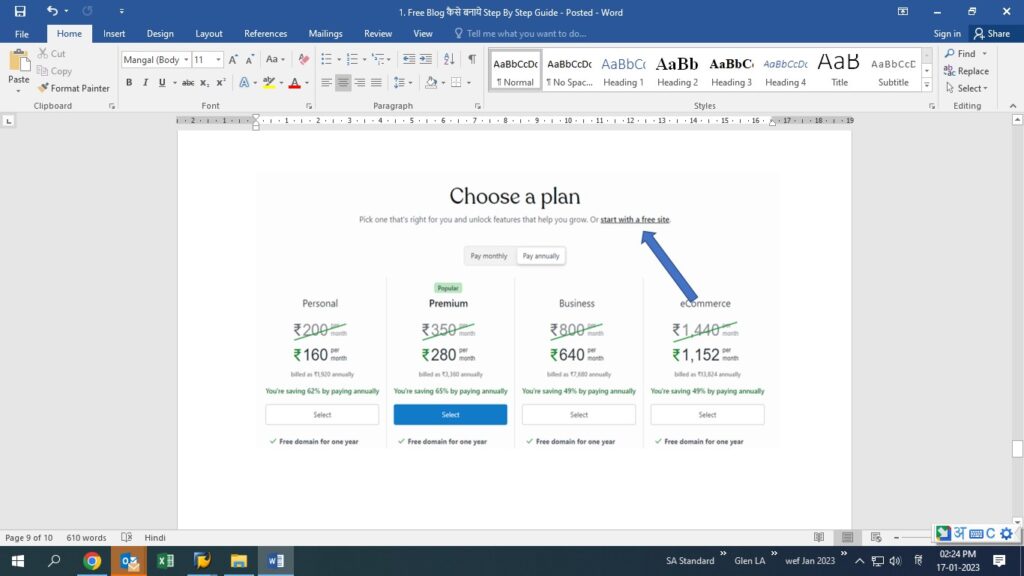Select the Pay annually billing option
The width and height of the screenshot is (1024, 576).
tap(541, 256)
